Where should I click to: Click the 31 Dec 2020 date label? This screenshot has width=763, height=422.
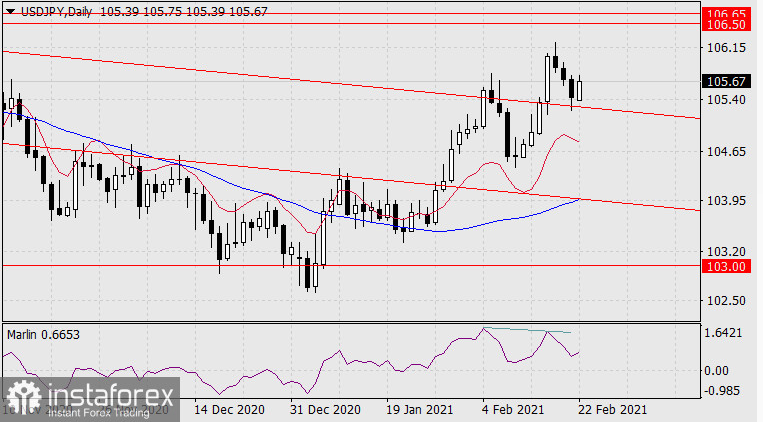326,410
